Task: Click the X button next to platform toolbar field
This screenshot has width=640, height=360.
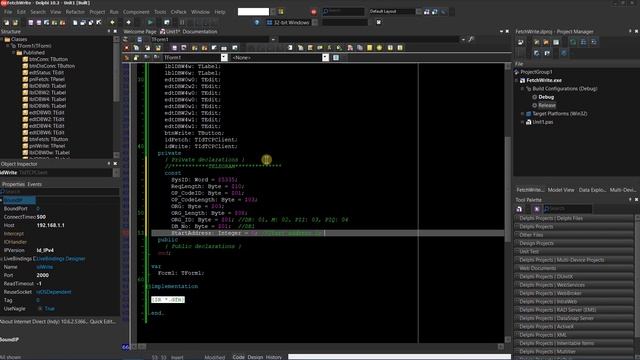Action: click(379, 22)
